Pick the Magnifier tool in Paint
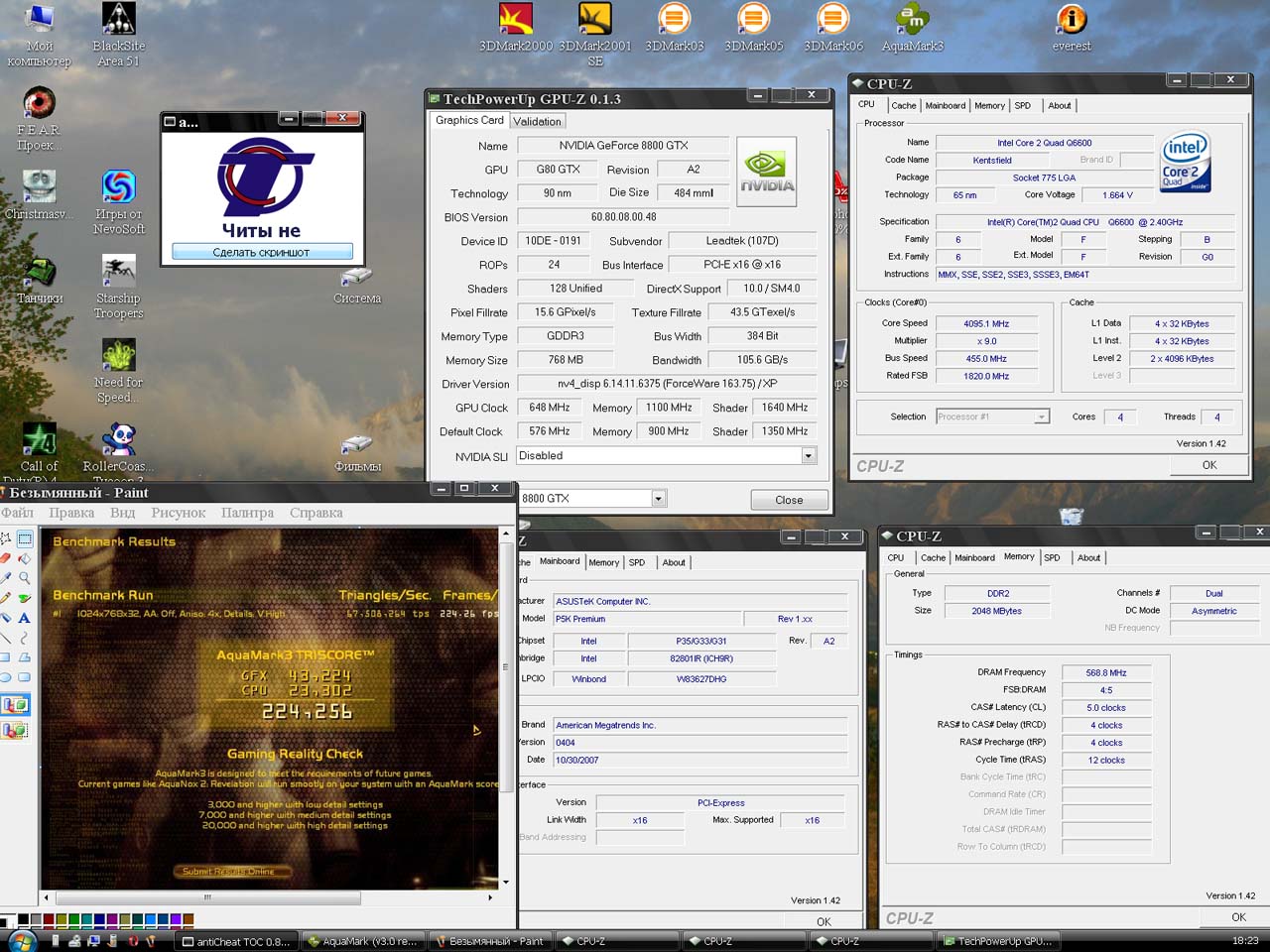The height and width of the screenshot is (952, 1270). [x=25, y=578]
